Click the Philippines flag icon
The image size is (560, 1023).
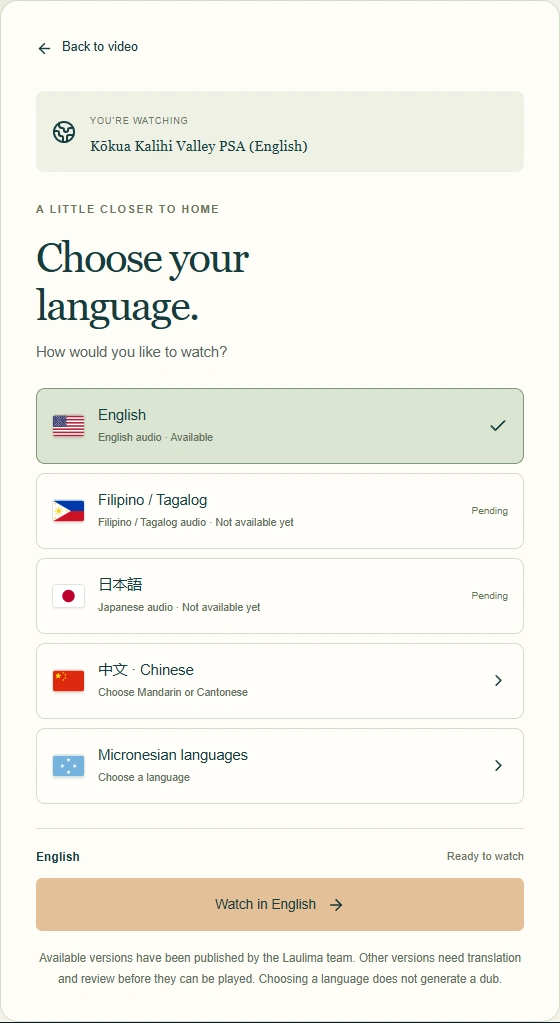pos(69,511)
